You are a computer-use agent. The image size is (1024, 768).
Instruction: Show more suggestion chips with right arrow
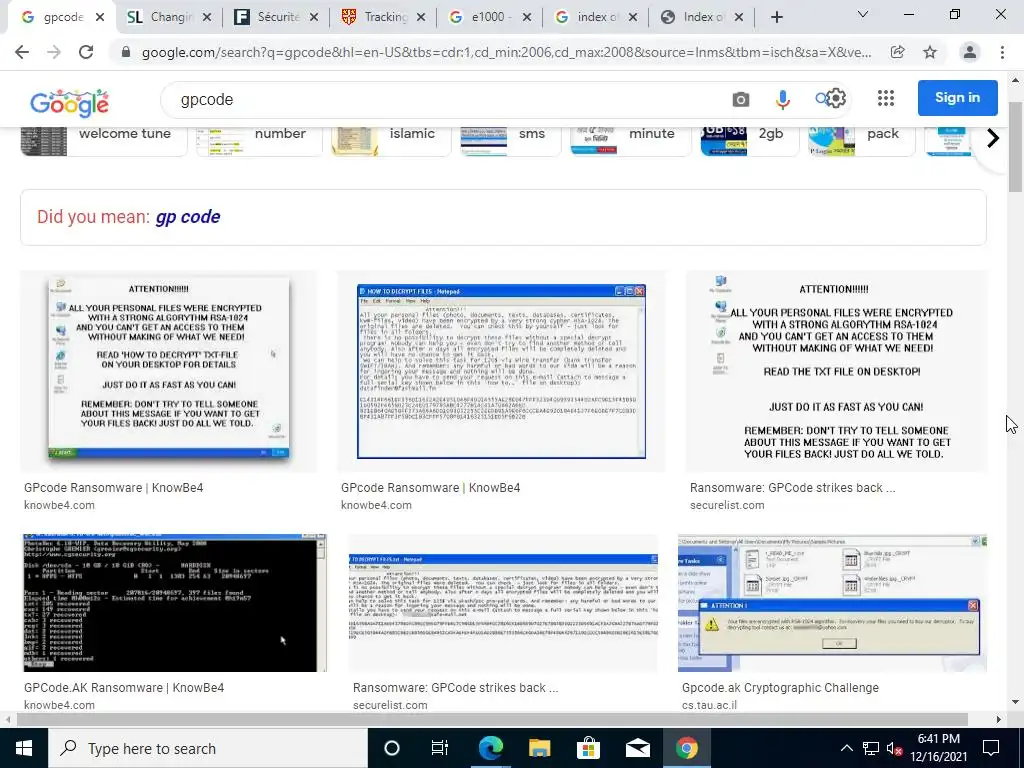pos(993,138)
